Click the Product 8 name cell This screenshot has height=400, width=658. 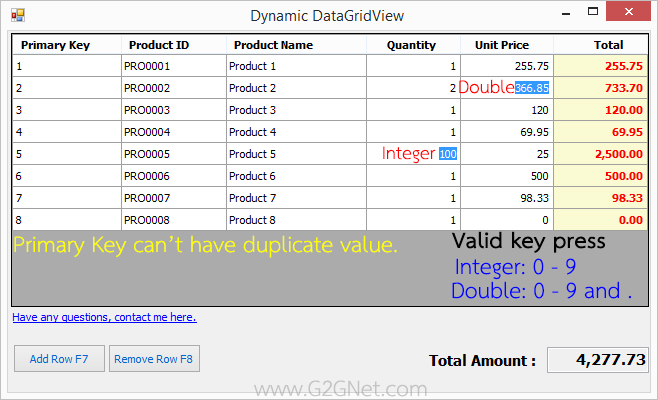coord(296,220)
